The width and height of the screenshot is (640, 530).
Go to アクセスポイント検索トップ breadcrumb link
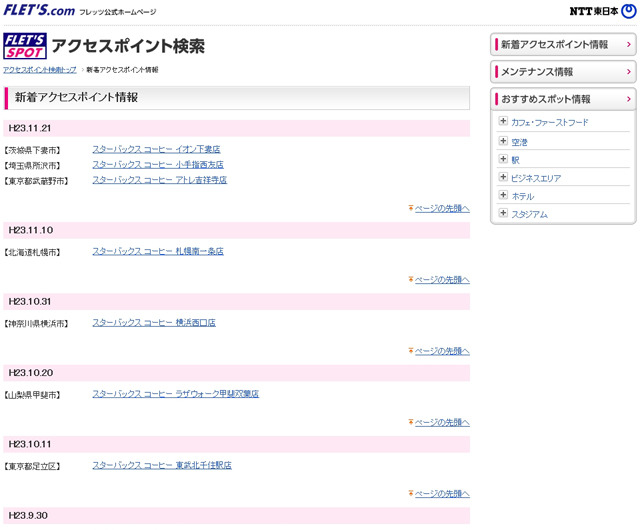(x=40, y=70)
